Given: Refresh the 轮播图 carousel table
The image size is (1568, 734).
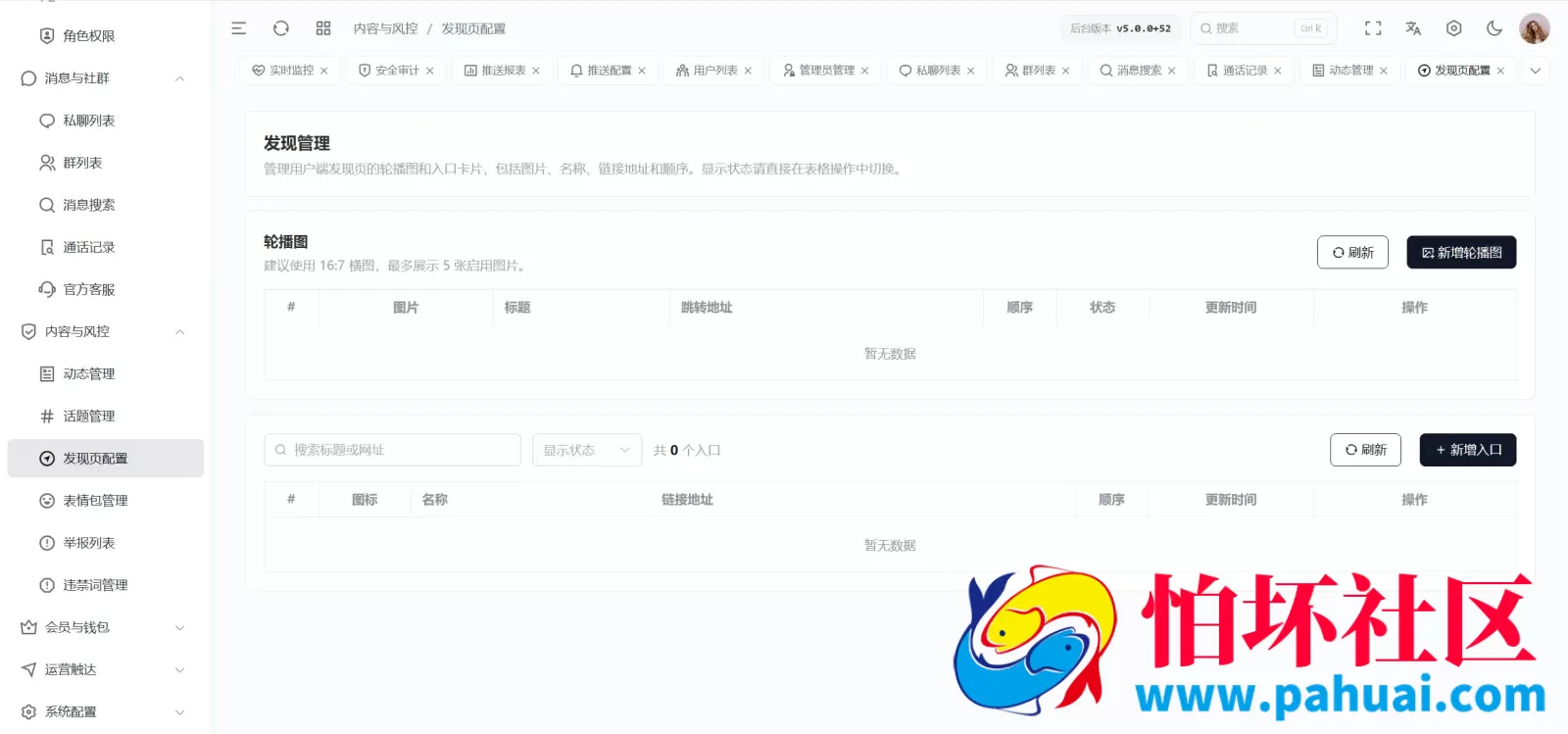Looking at the screenshot, I should click(x=1352, y=252).
